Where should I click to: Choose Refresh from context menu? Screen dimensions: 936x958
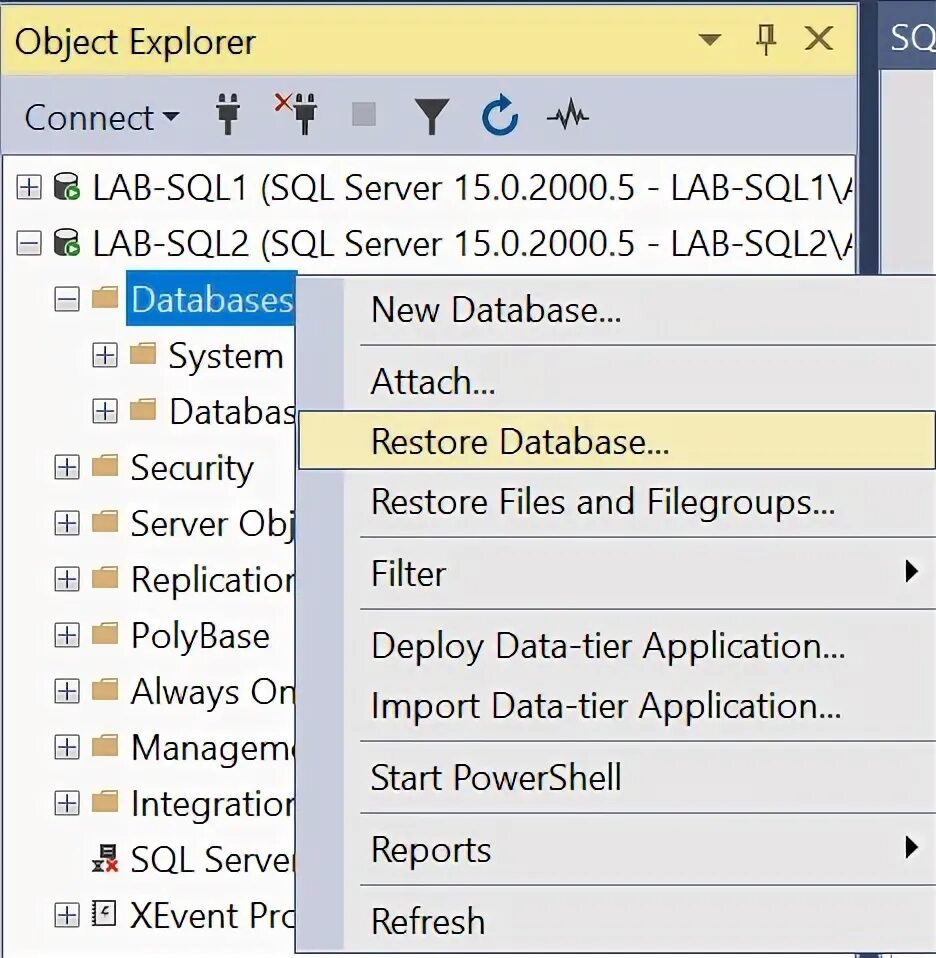click(617, 921)
